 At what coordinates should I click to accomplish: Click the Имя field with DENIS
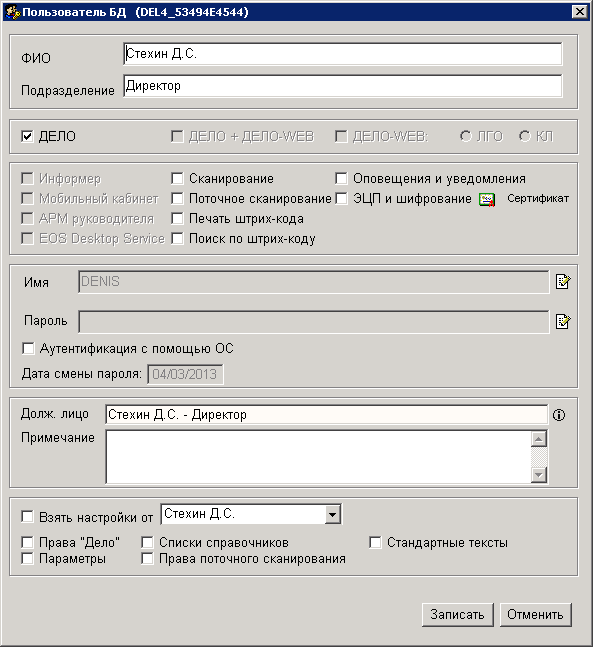pos(314,282)
